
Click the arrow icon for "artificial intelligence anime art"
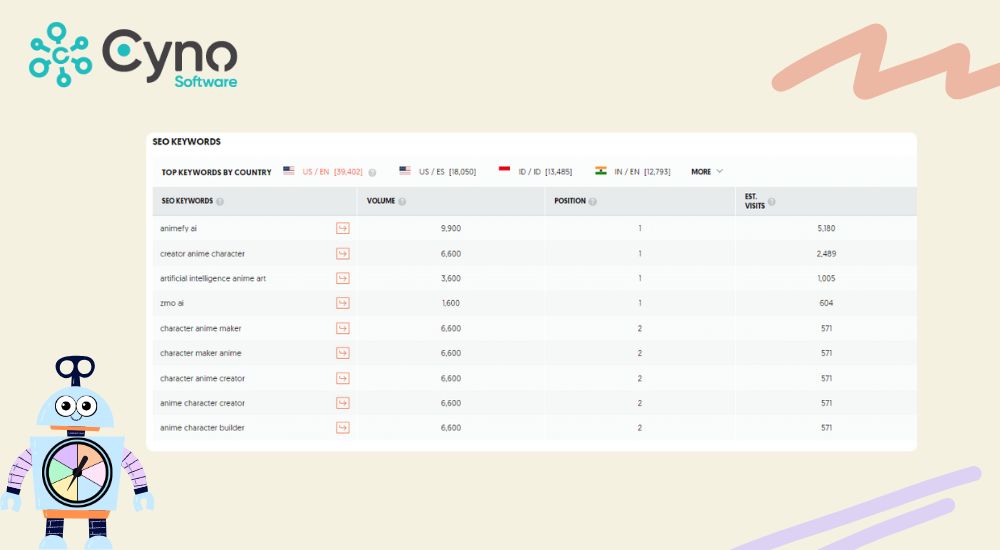pos(342,278)
